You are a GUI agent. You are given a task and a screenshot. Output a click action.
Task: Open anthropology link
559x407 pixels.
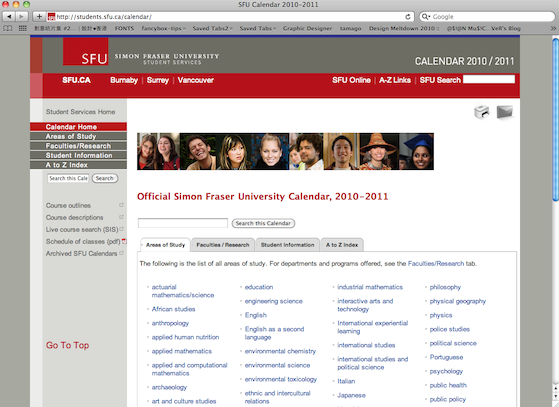[x=170, y=323]
